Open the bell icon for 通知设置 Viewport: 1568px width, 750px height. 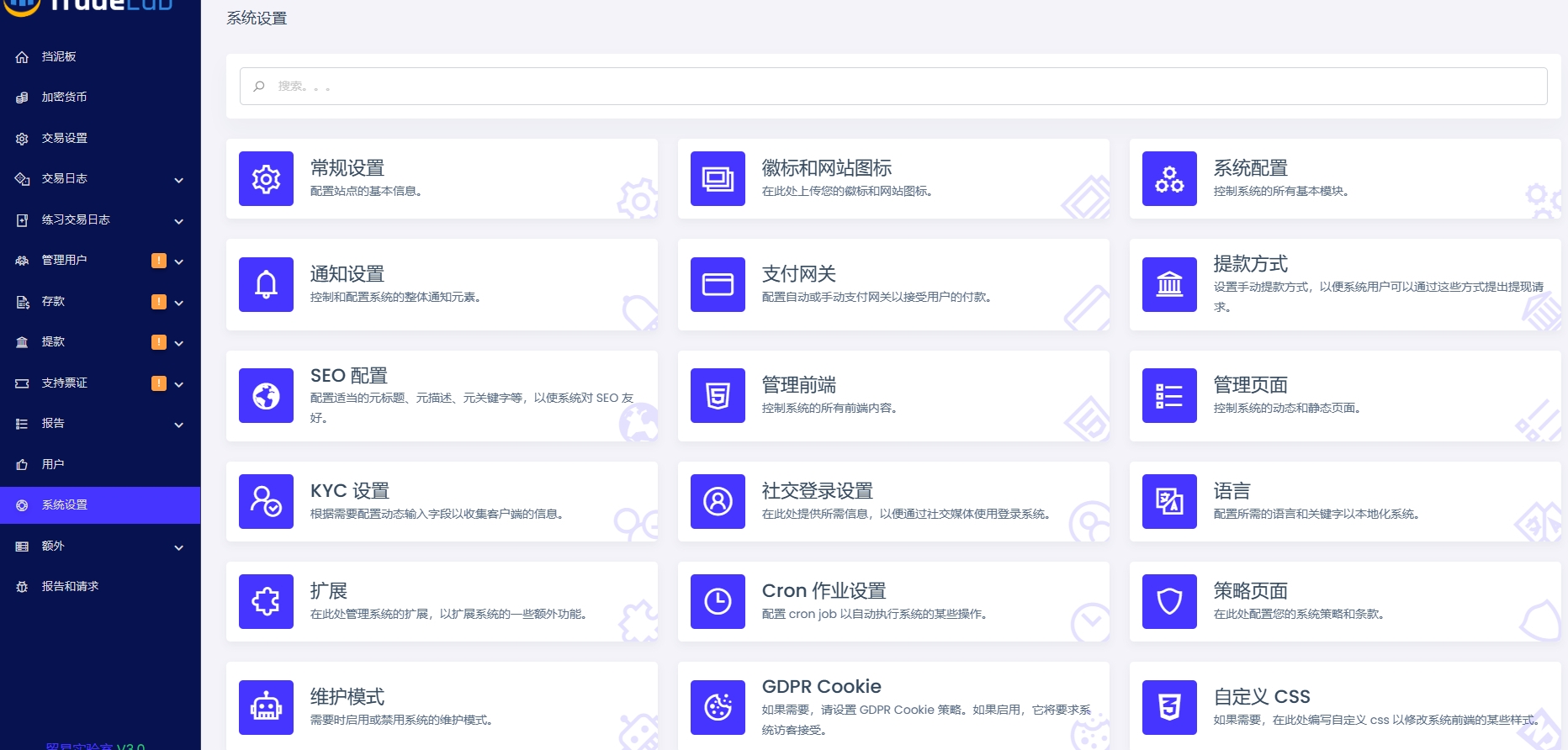266,285
